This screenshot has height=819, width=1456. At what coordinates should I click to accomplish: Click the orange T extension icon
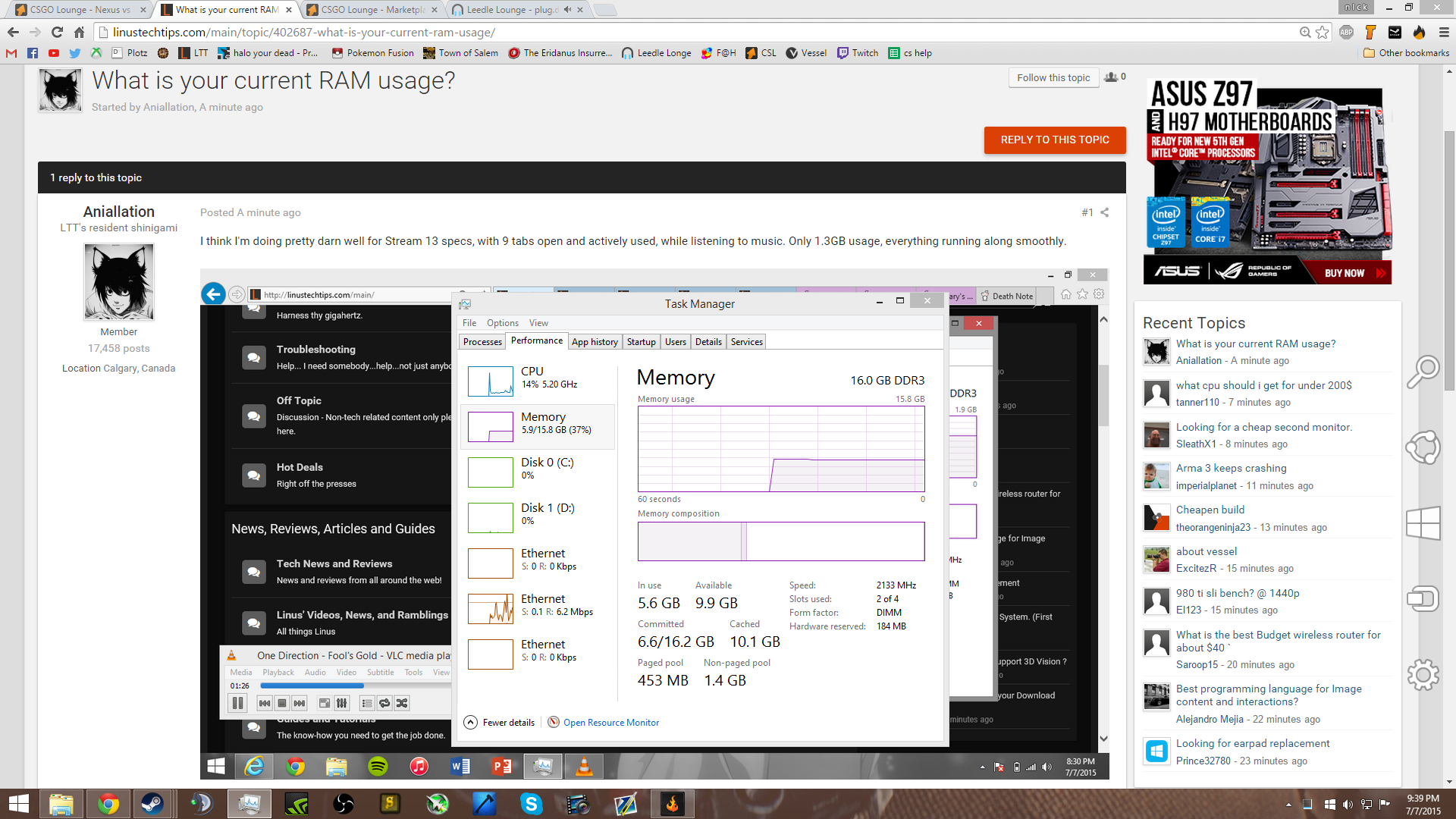click(x=1370, y=32)
